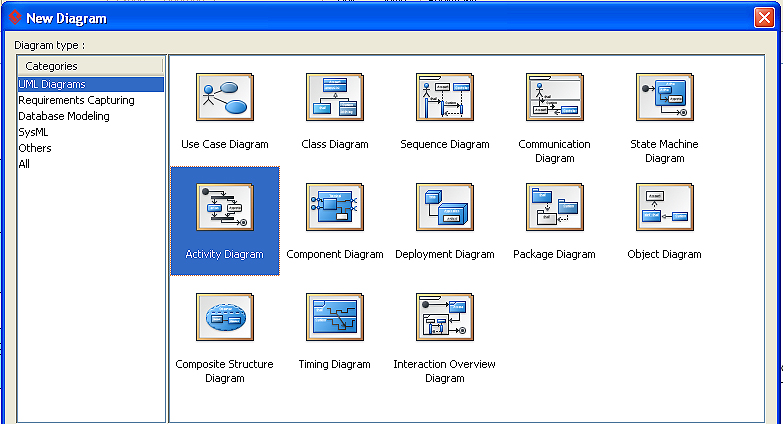Viewport: 783px width, 424px height.
Task: Pick the Interaction Overview Diagram icon
Action: point(444,317)
